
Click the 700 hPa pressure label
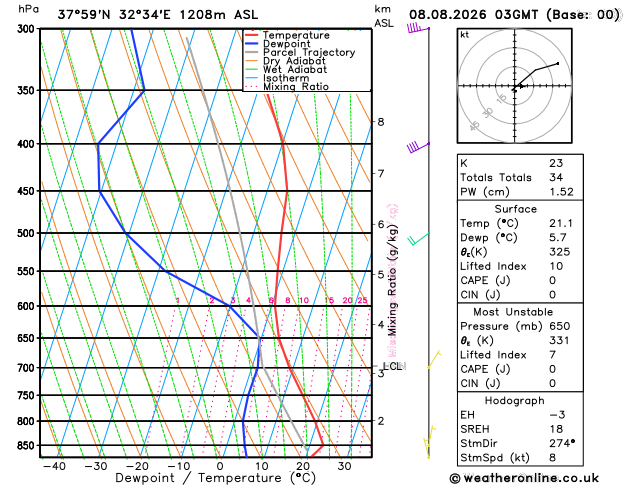pos(28,368)
